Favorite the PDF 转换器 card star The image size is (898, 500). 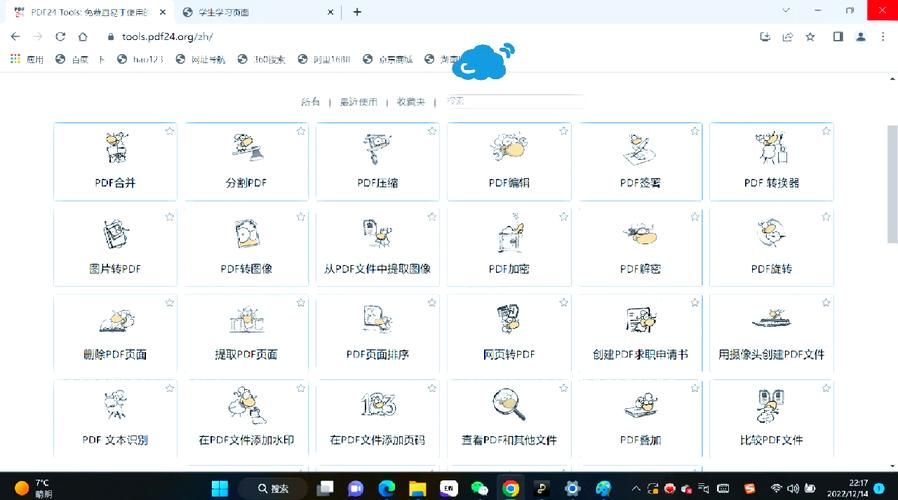pos(826,131)
